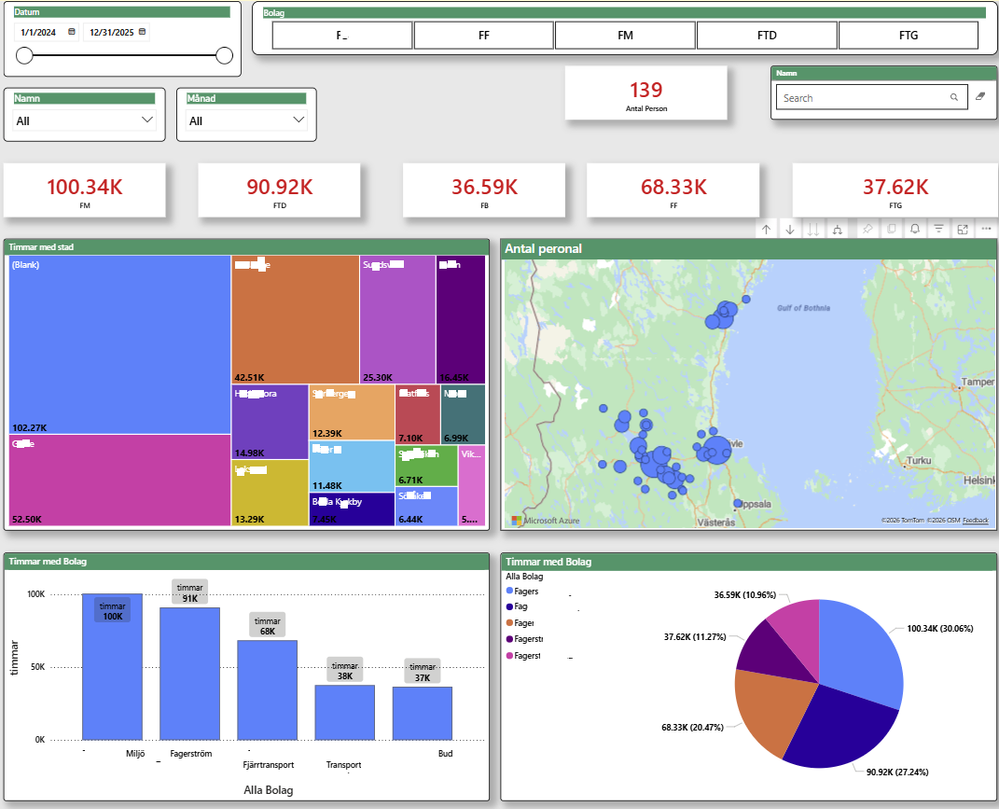Pin the Antal peronal map visual

867,229
